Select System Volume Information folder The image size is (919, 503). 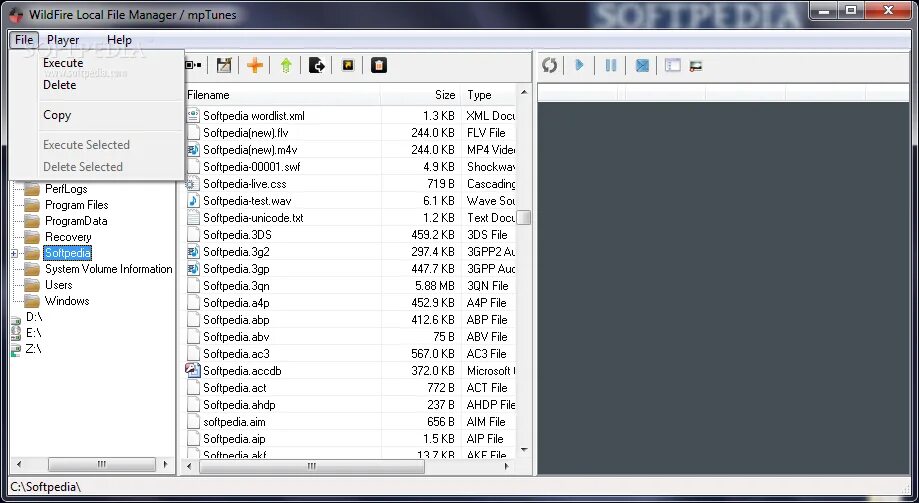(108, 269)
